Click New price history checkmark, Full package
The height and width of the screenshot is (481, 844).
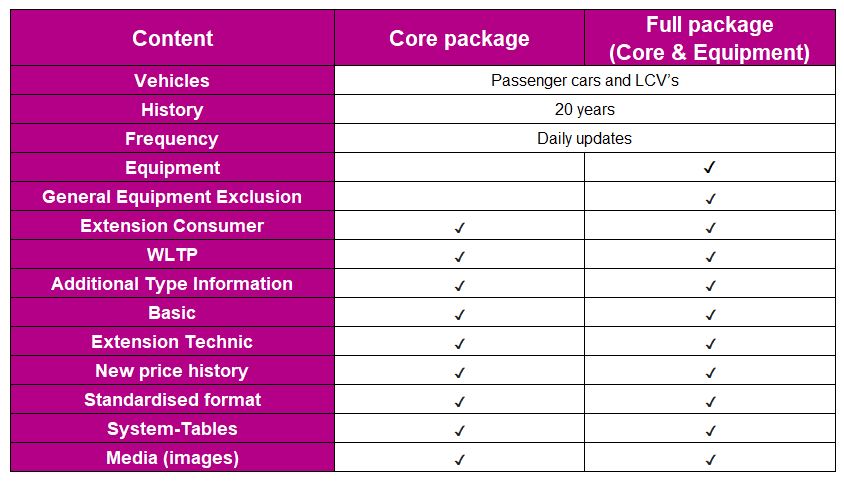point(710,372)
